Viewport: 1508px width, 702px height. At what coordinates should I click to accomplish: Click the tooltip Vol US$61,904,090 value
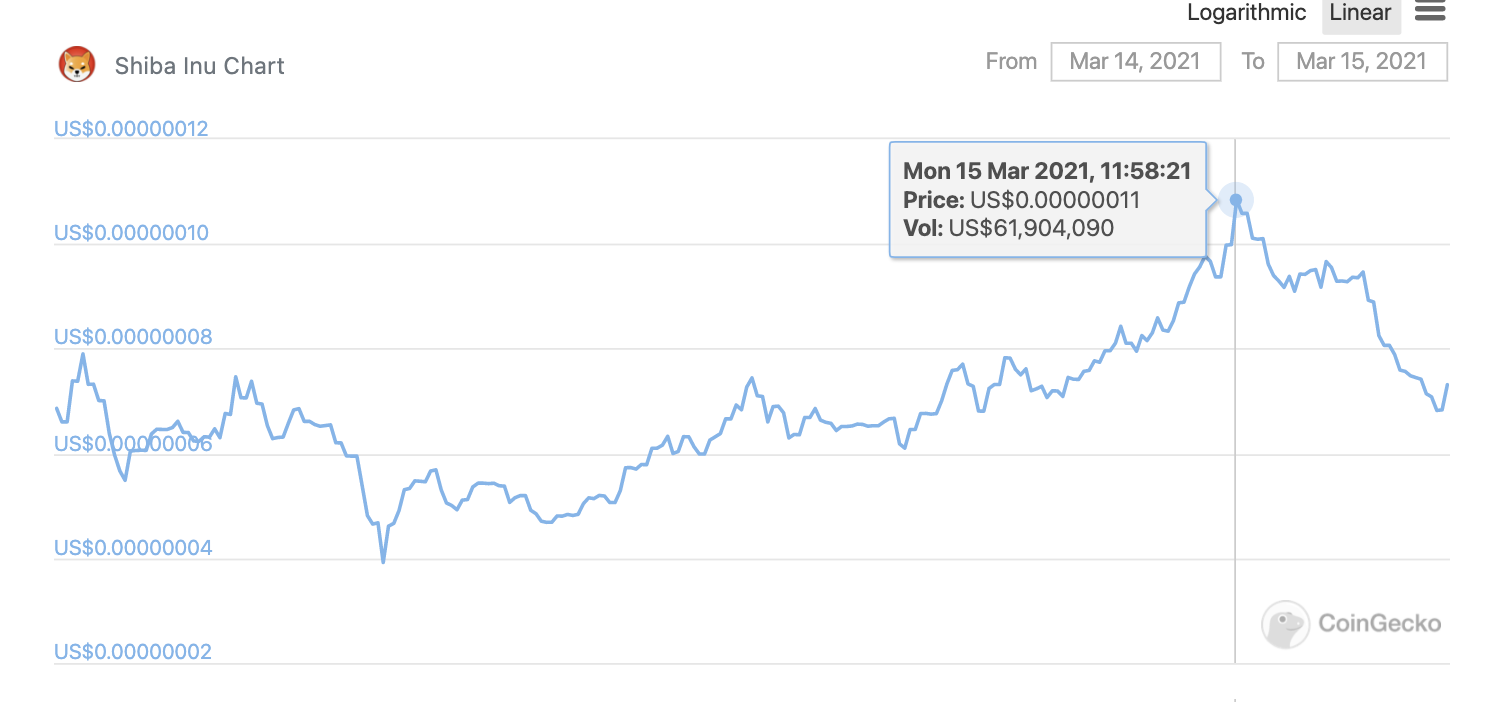click(x=1030, y=229)
